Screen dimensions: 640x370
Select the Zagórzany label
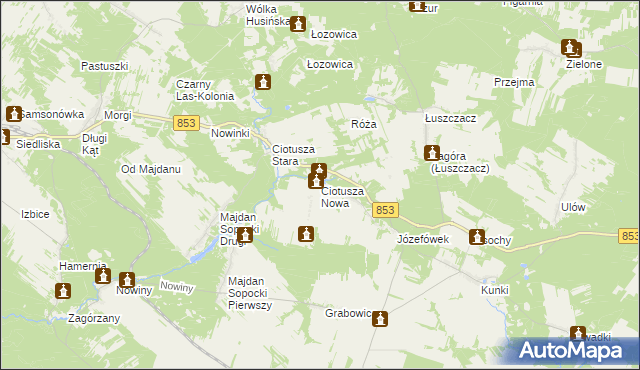click(x=94, y=319)
